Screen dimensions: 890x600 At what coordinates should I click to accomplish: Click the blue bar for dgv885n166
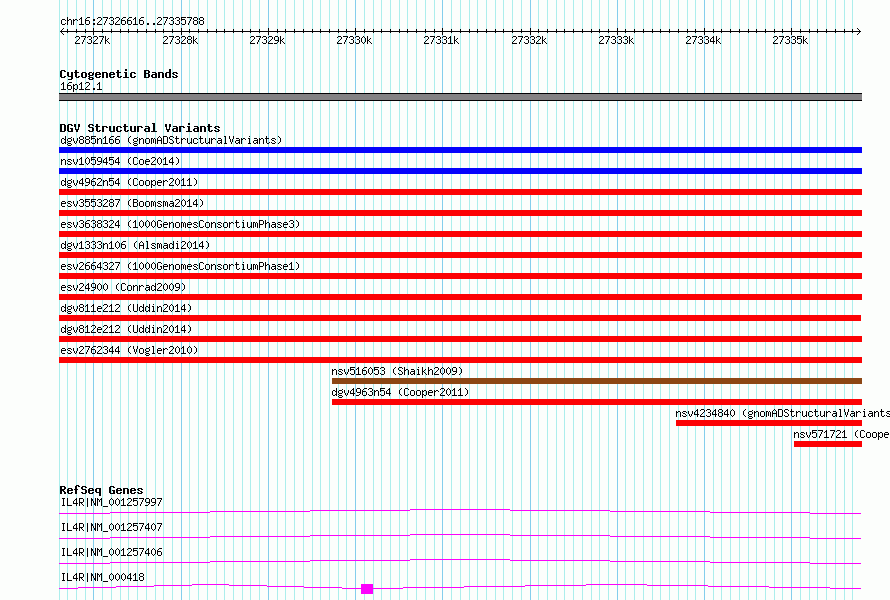click(460, 150)
